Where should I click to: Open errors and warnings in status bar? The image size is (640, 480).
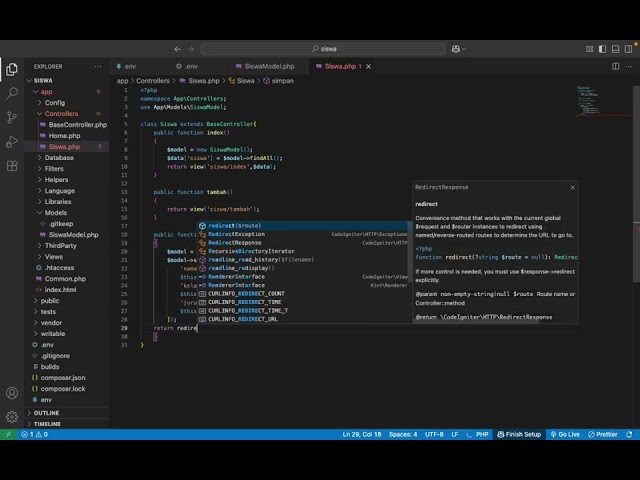point(35,434)
